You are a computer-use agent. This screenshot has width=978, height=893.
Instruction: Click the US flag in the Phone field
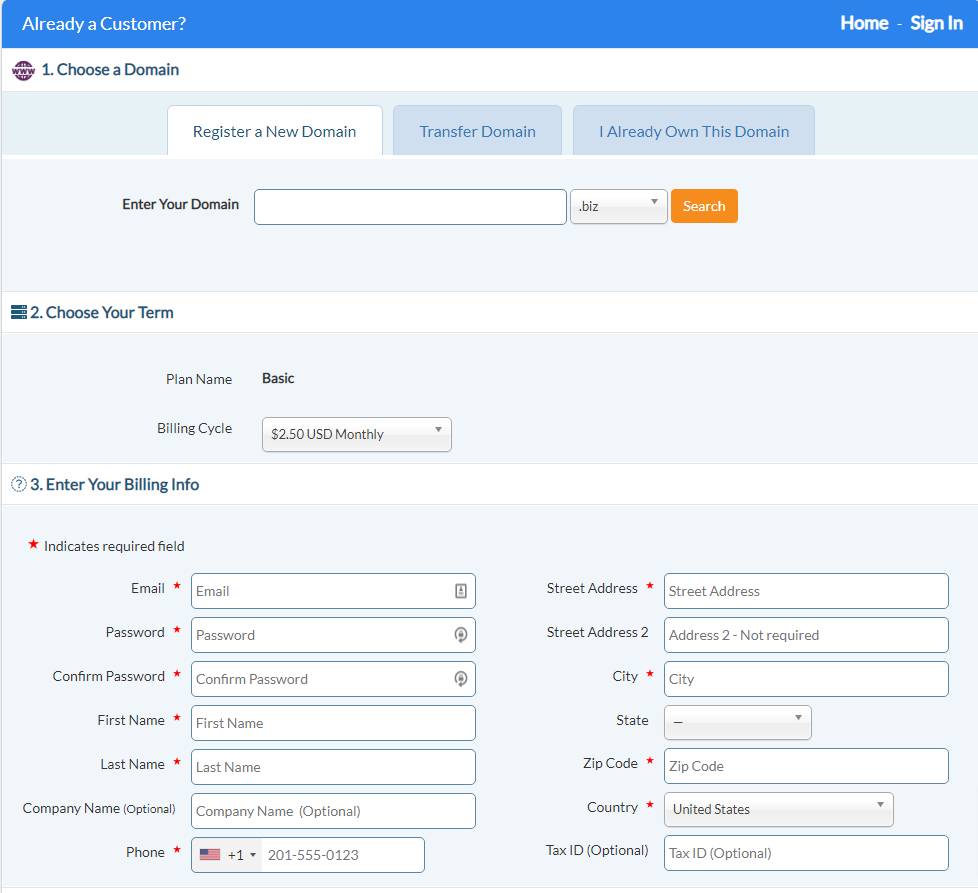click(x=210, y=854)
